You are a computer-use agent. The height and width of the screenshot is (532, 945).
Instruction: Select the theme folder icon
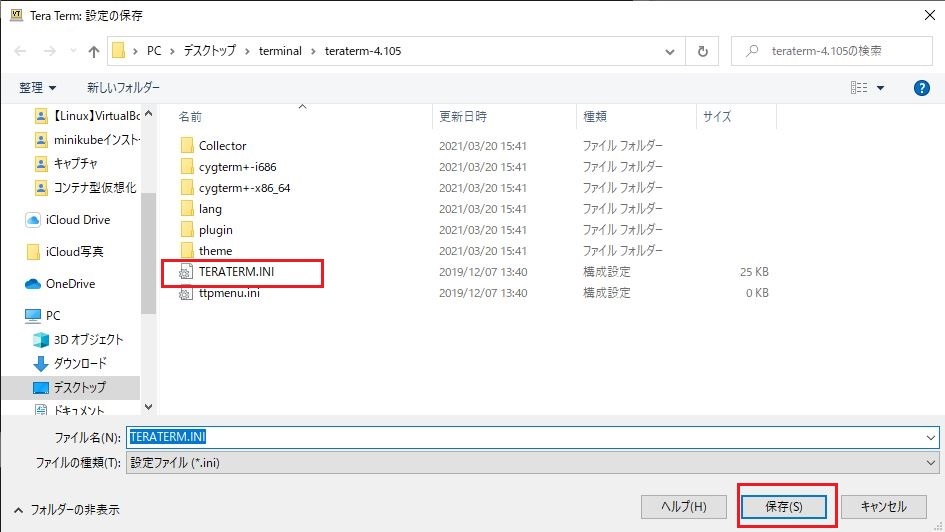pyautogui.click(x=187, y=251)
